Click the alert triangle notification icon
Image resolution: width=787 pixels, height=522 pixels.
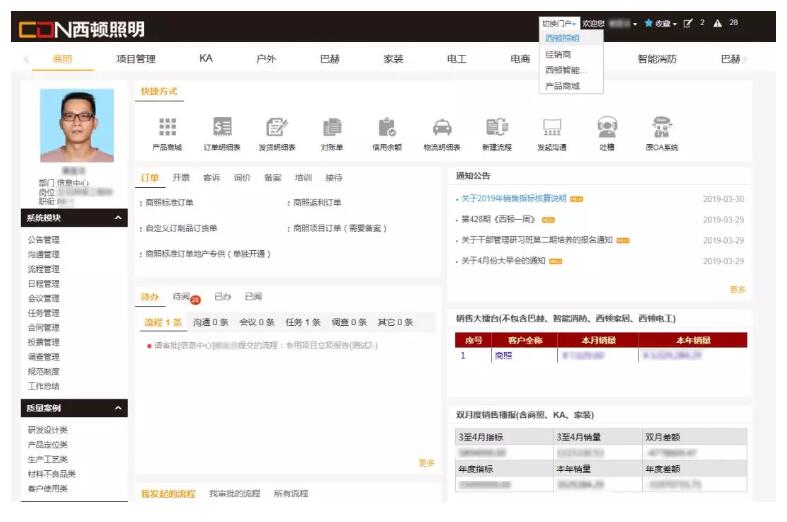coord(717,23)
